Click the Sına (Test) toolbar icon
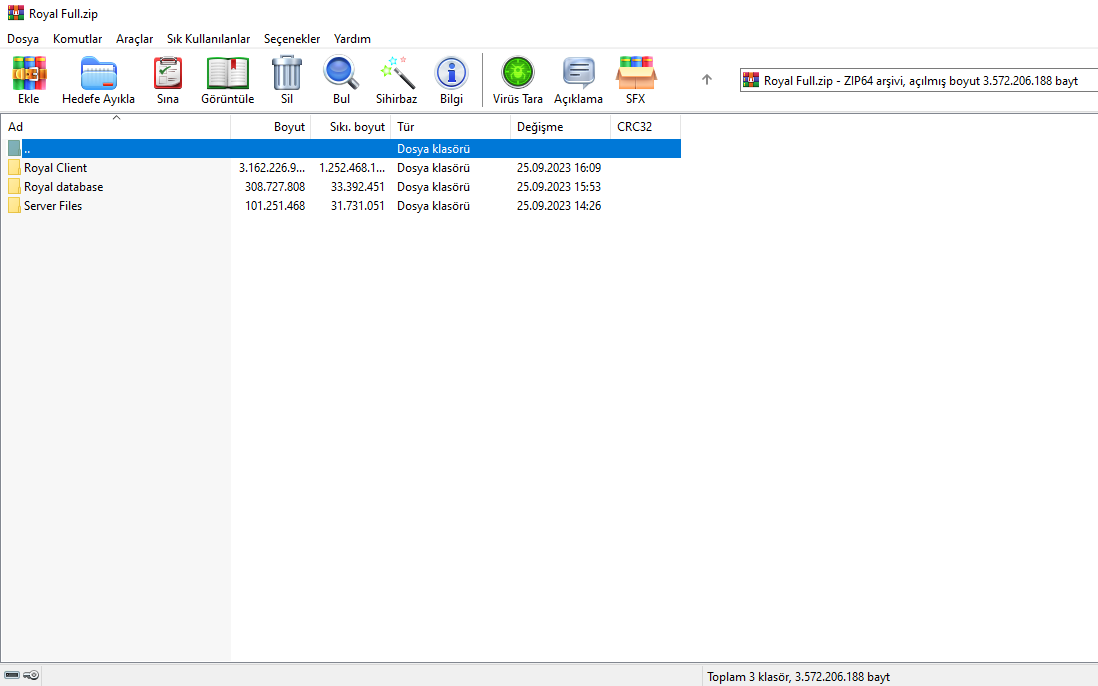1098x686 pixels. (x=168, y=73)
